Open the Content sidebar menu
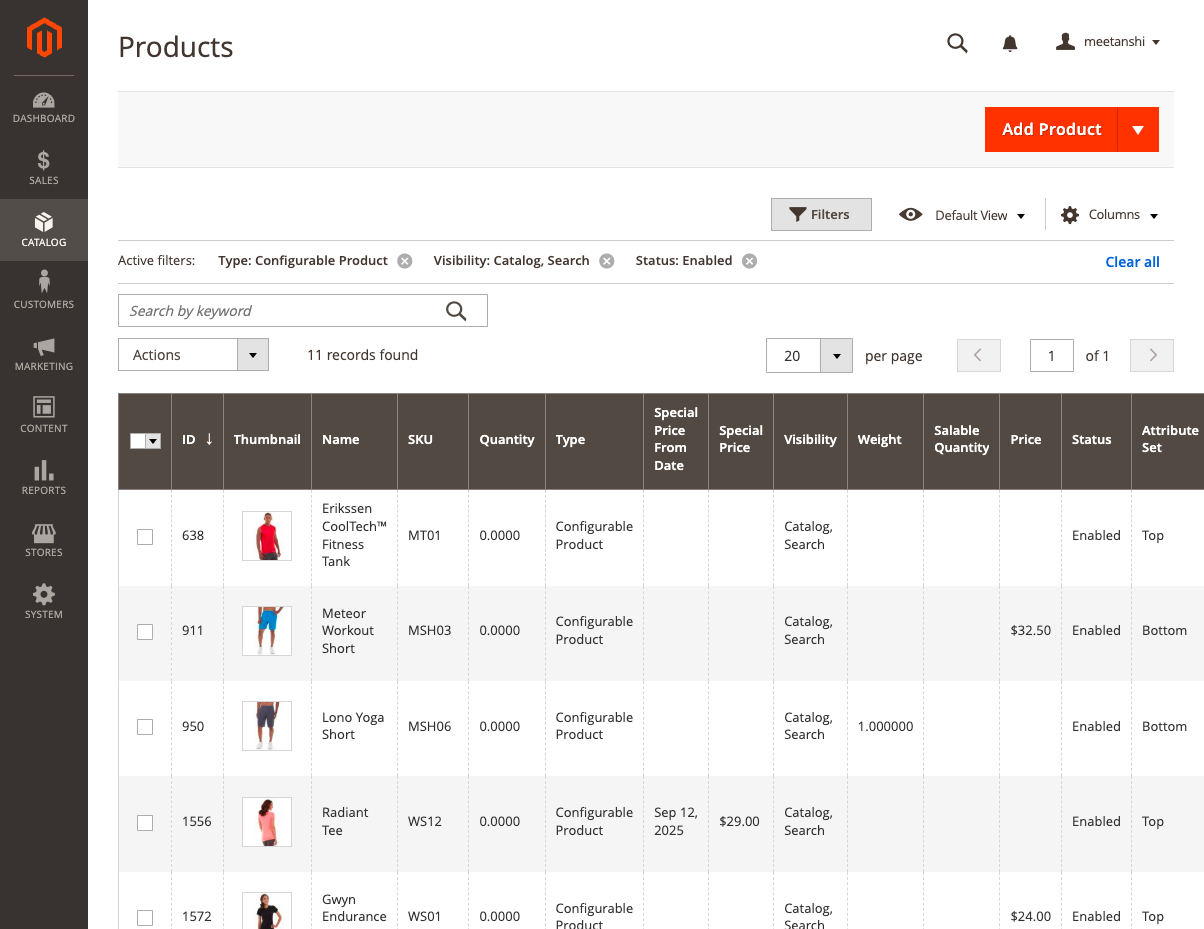The image size is (1204, 929). [44, 416]
